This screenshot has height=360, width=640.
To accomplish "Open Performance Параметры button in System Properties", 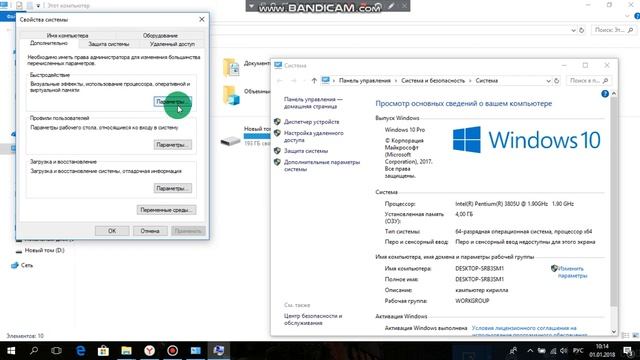I will click(x=173, y=101).
